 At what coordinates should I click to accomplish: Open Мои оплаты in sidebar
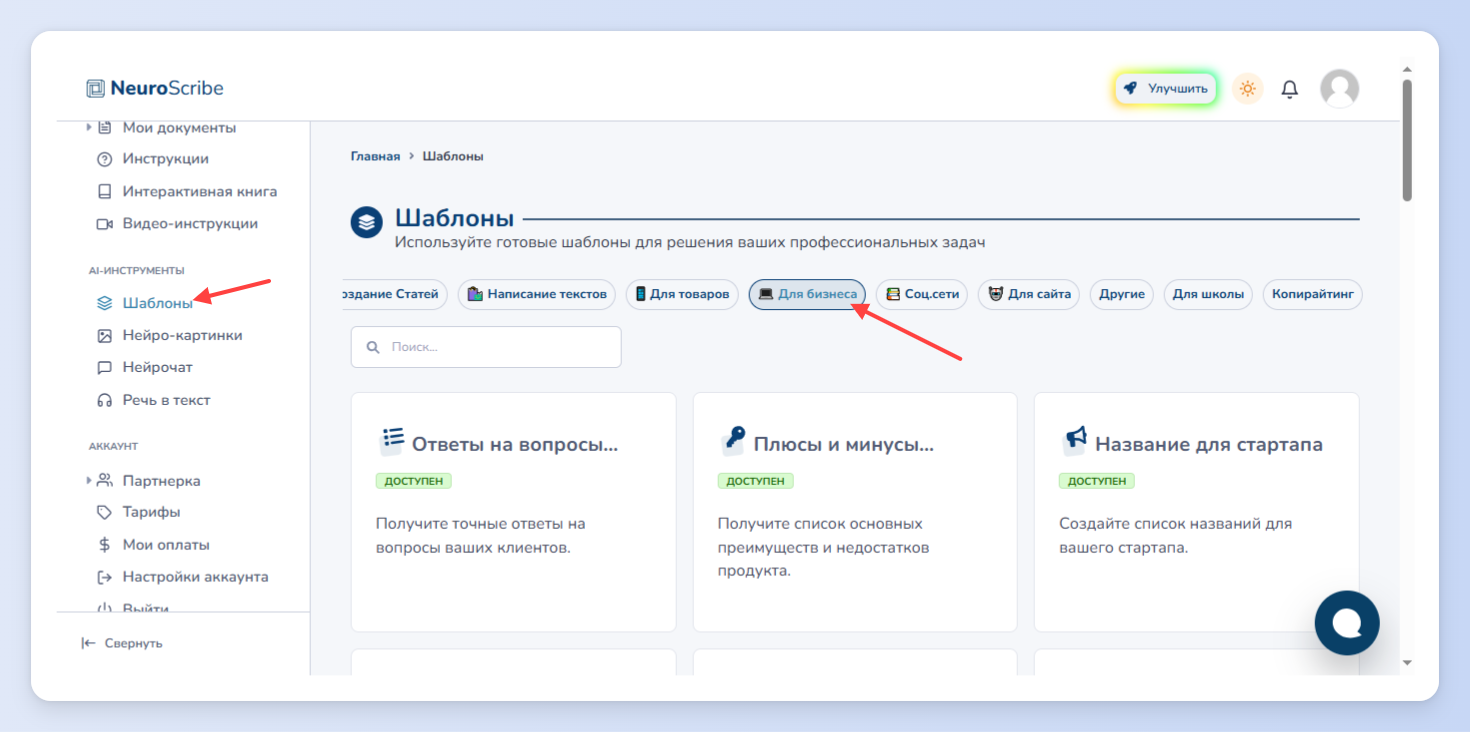point(166,545)
